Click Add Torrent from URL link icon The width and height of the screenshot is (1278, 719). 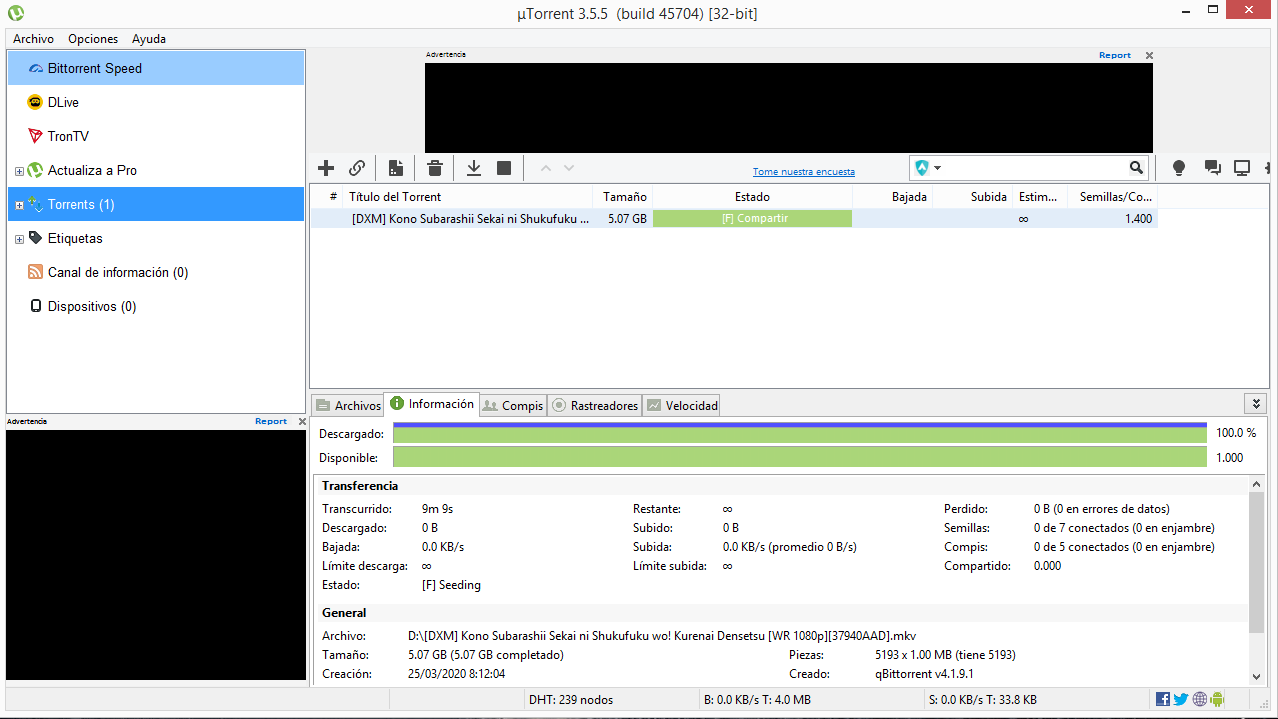tap(357, 168)
